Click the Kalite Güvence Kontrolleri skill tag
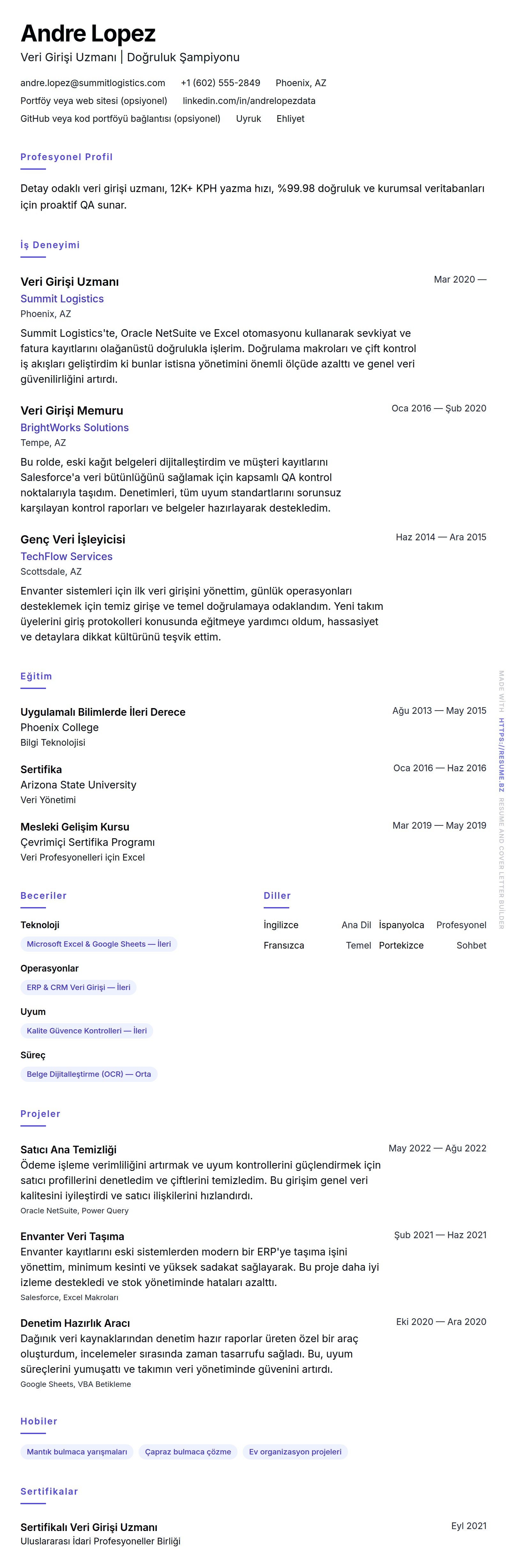Viewport: 507px width, 1568px height. 87,1031
